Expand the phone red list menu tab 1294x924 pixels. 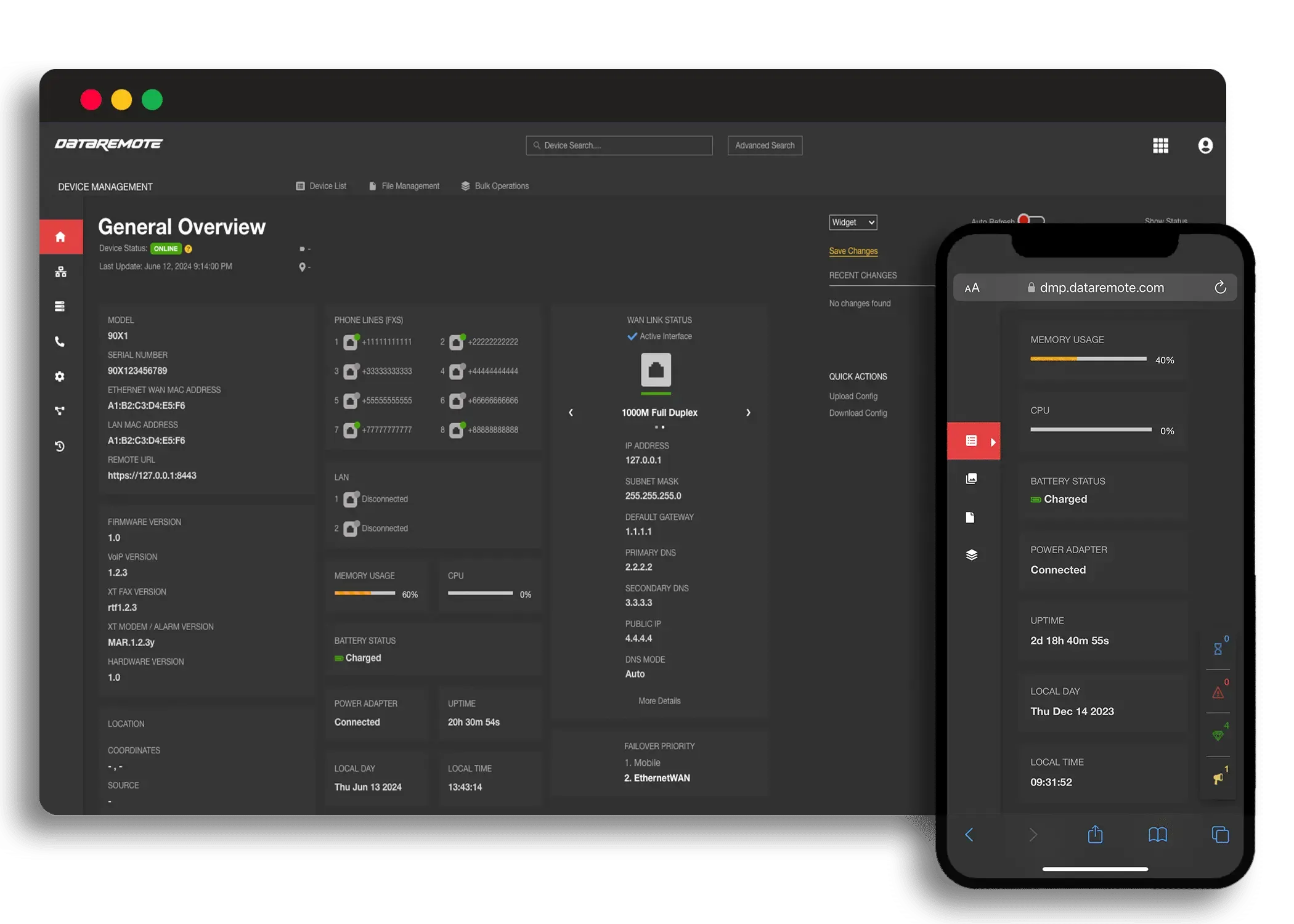point(974,441)
